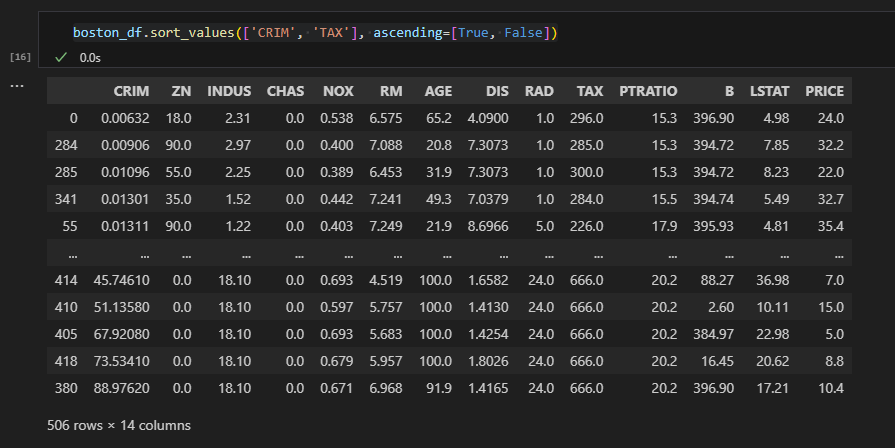Click the TAX column header
Screen dimensions: 895x448
(x=590, y=91)
